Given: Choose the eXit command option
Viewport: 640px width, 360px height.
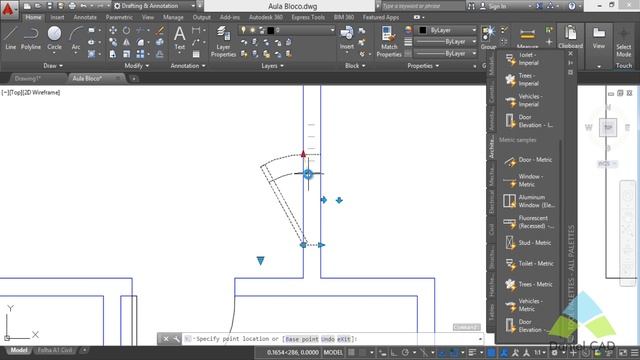Looking at the screenshot, I should (x=344, y=339).
